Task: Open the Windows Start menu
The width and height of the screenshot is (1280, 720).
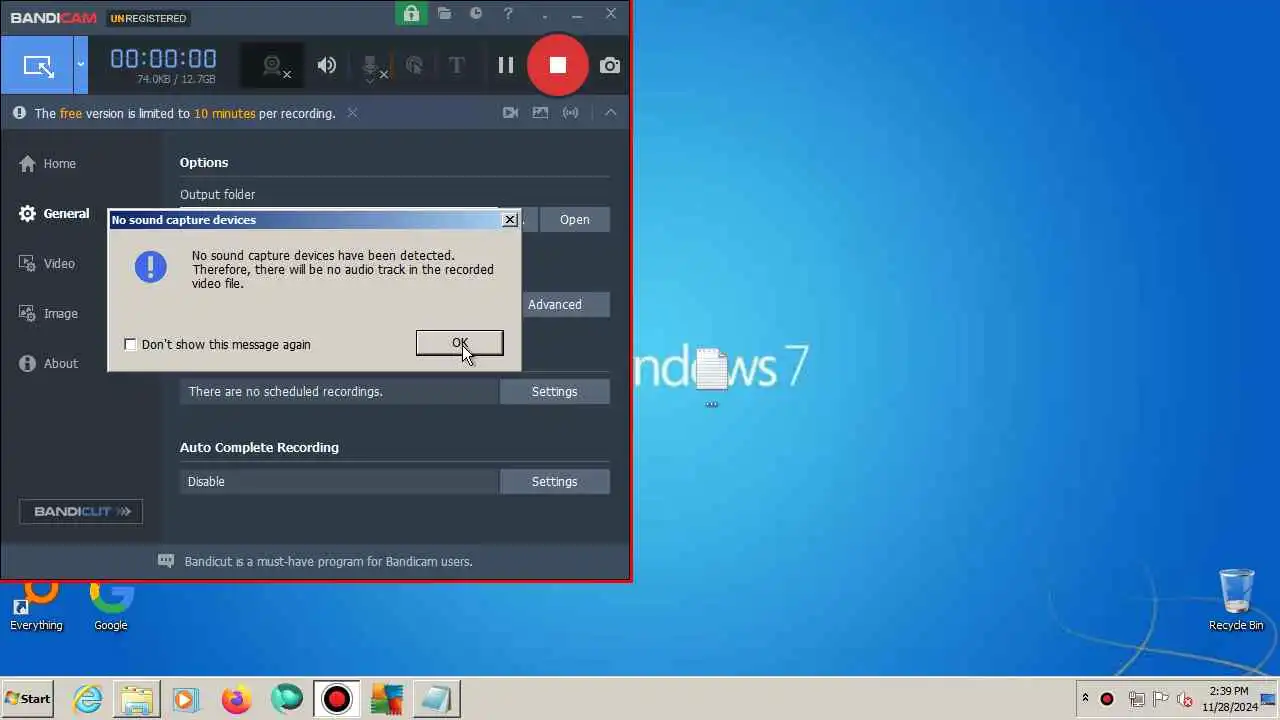Action: tap(28, 699)
